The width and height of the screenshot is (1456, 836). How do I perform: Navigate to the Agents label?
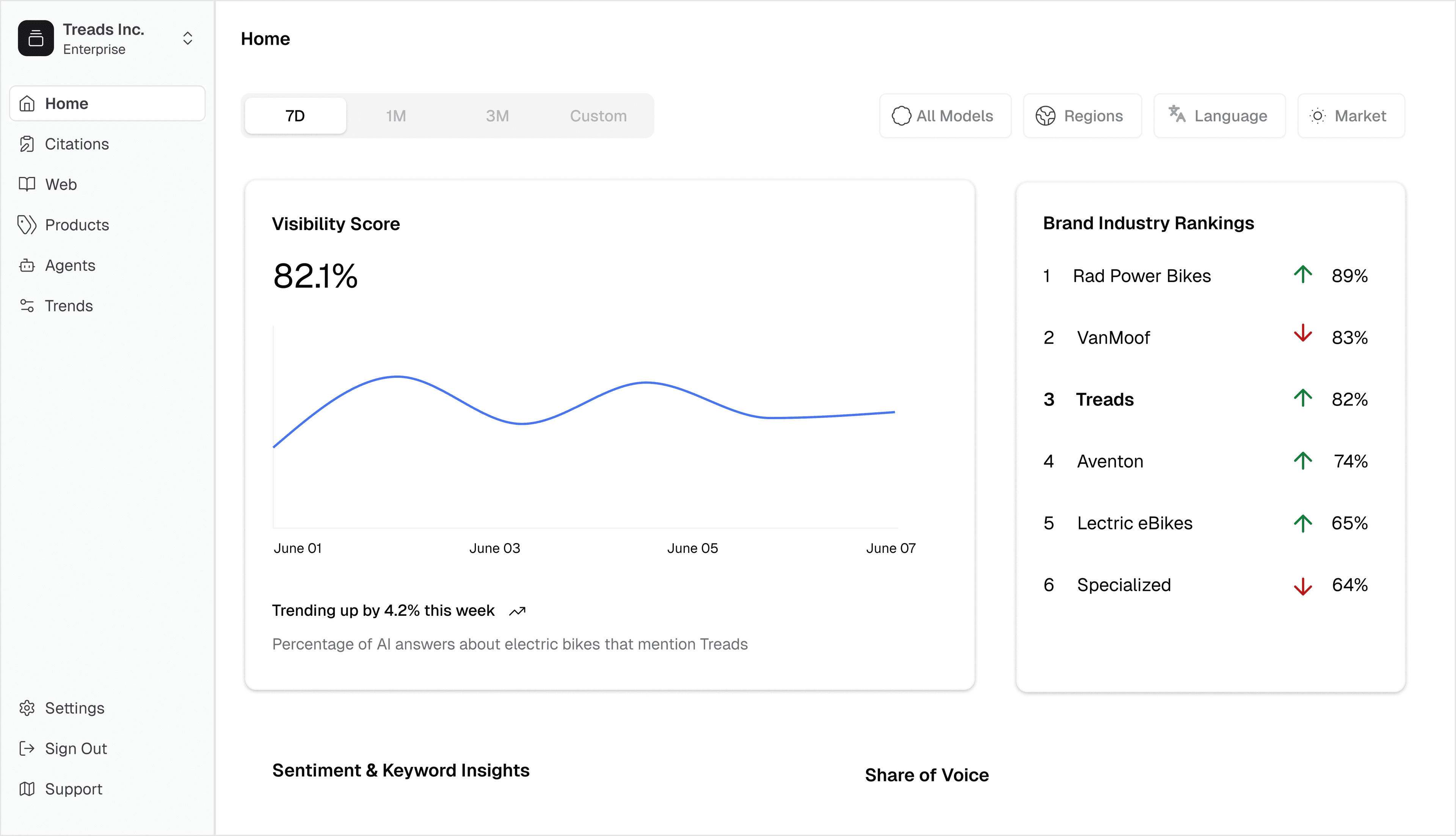pyautogui.click(x=70, y=265)
